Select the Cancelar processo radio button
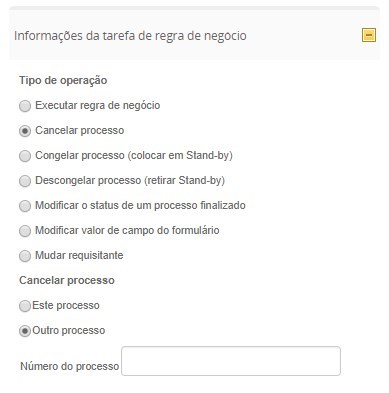This screenshot has height=393, width=389. (25, 131)
